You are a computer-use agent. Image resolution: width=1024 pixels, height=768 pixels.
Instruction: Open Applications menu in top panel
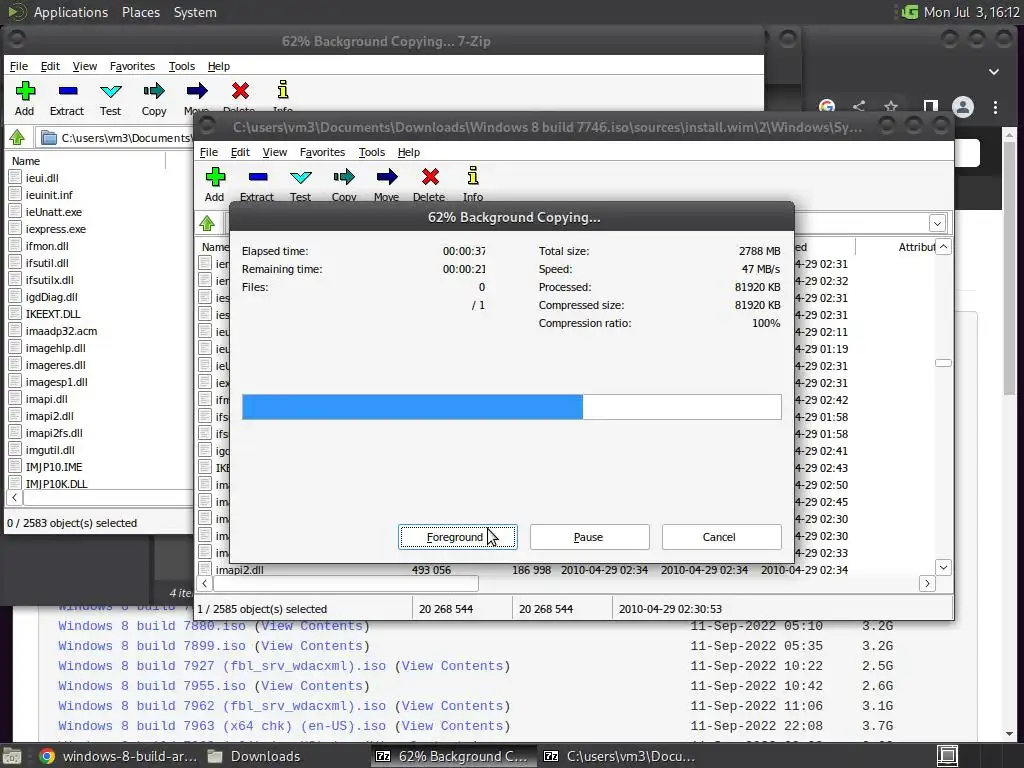coord(71,12)
